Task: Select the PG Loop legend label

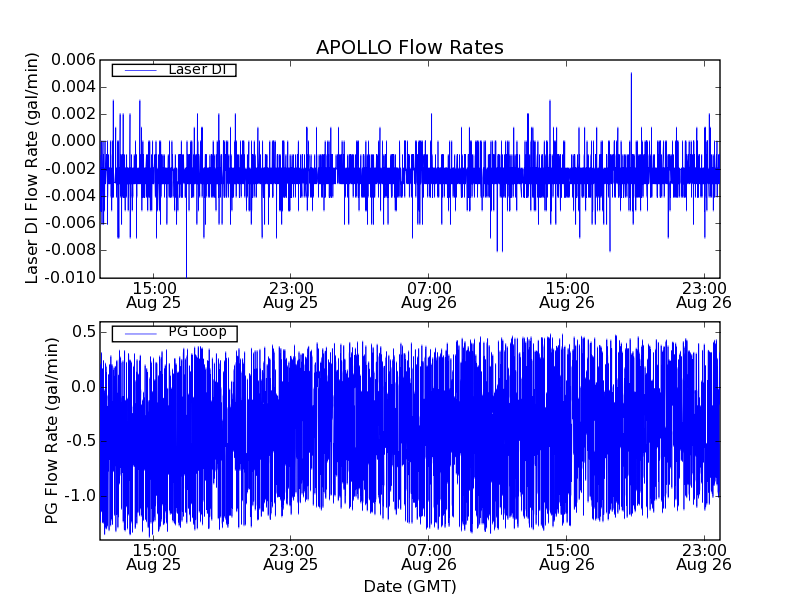Action: [x=197, y=332]
